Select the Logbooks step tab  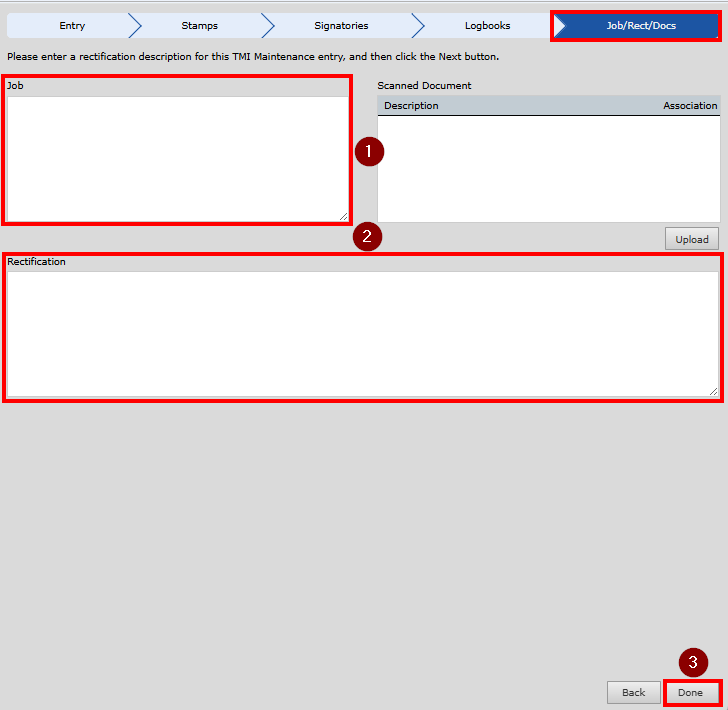(487, 26)
